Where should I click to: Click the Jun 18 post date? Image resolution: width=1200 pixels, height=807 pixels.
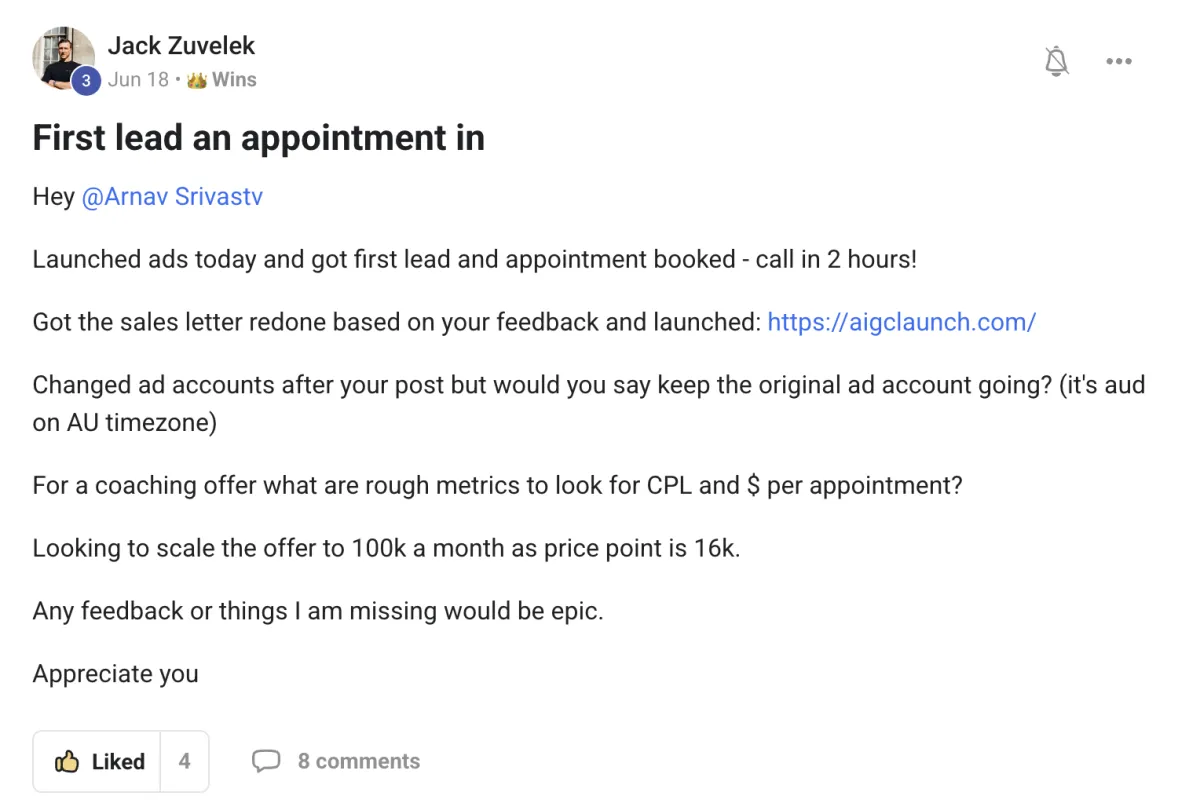(138, 80)
